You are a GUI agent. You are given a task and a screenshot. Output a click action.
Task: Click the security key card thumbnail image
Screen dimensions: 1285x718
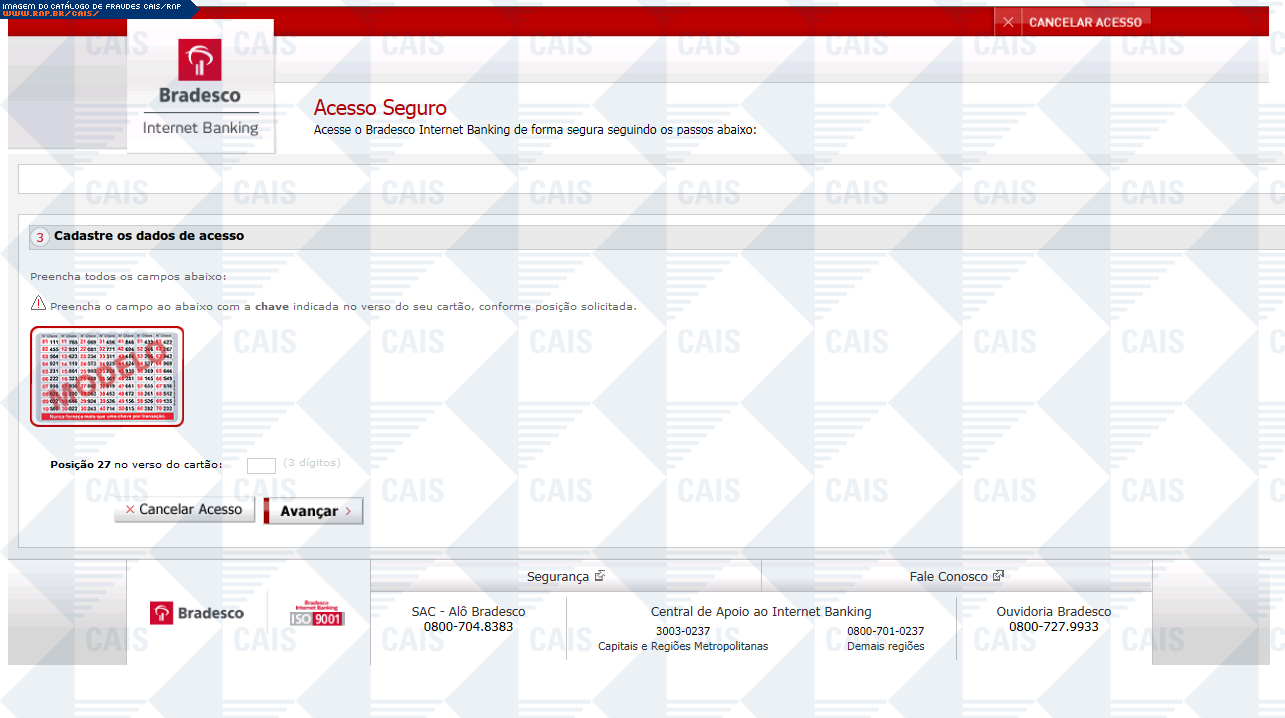(107, 376)
